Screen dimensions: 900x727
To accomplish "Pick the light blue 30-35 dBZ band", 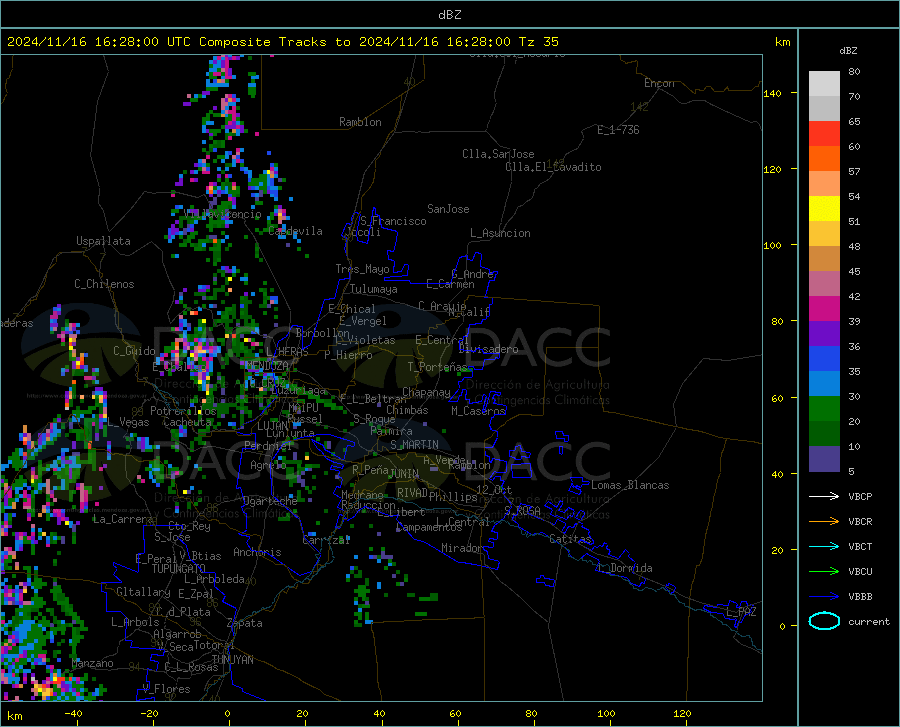I will click(x=824, y=383).
